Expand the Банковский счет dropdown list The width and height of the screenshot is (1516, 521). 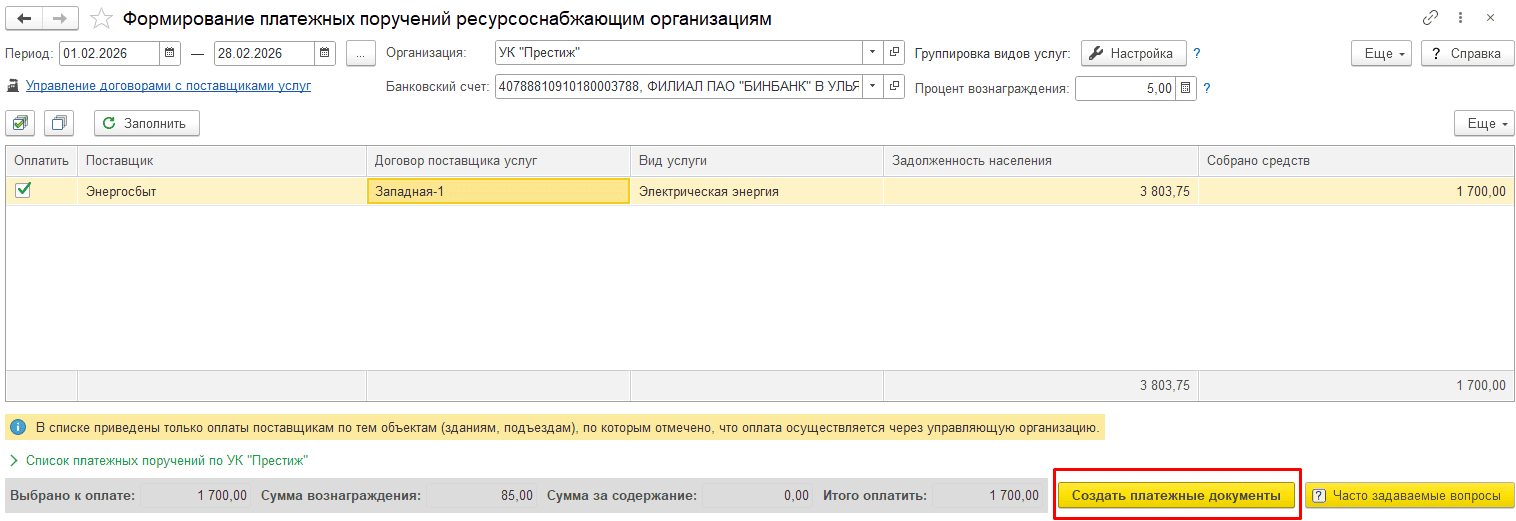pos(871,87)
